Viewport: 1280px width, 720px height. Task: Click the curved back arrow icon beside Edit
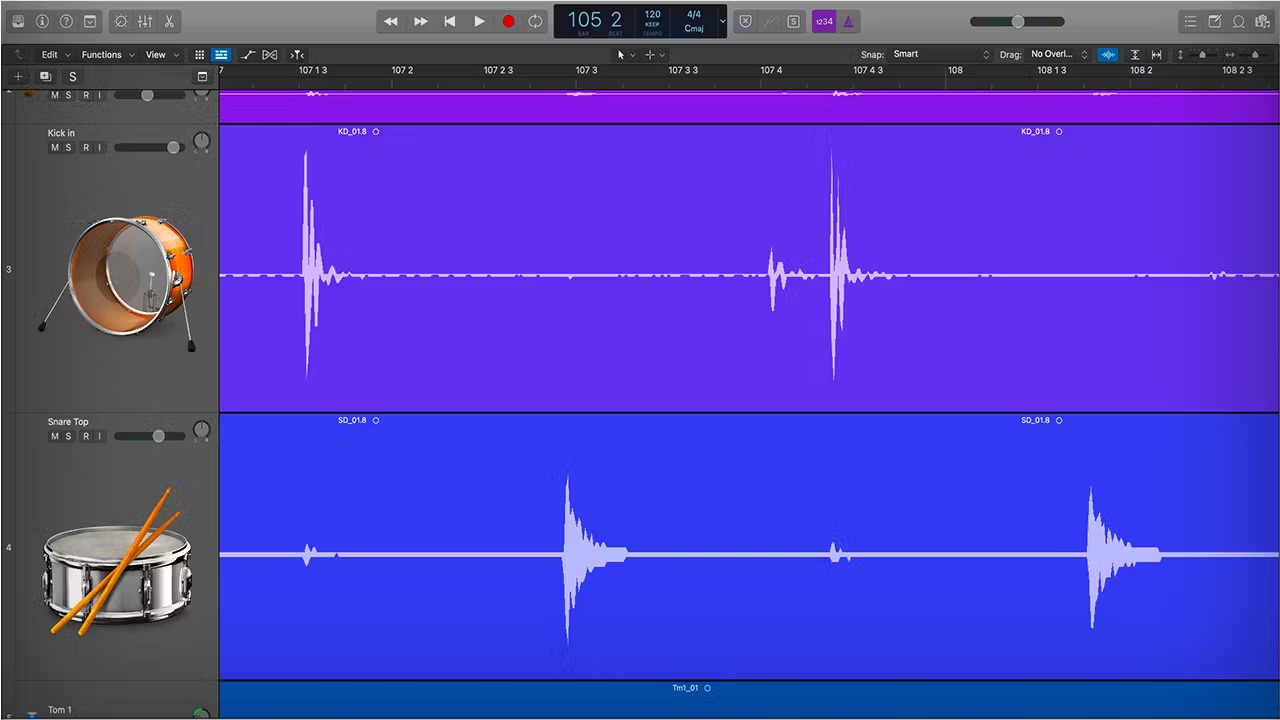(18, 55)
